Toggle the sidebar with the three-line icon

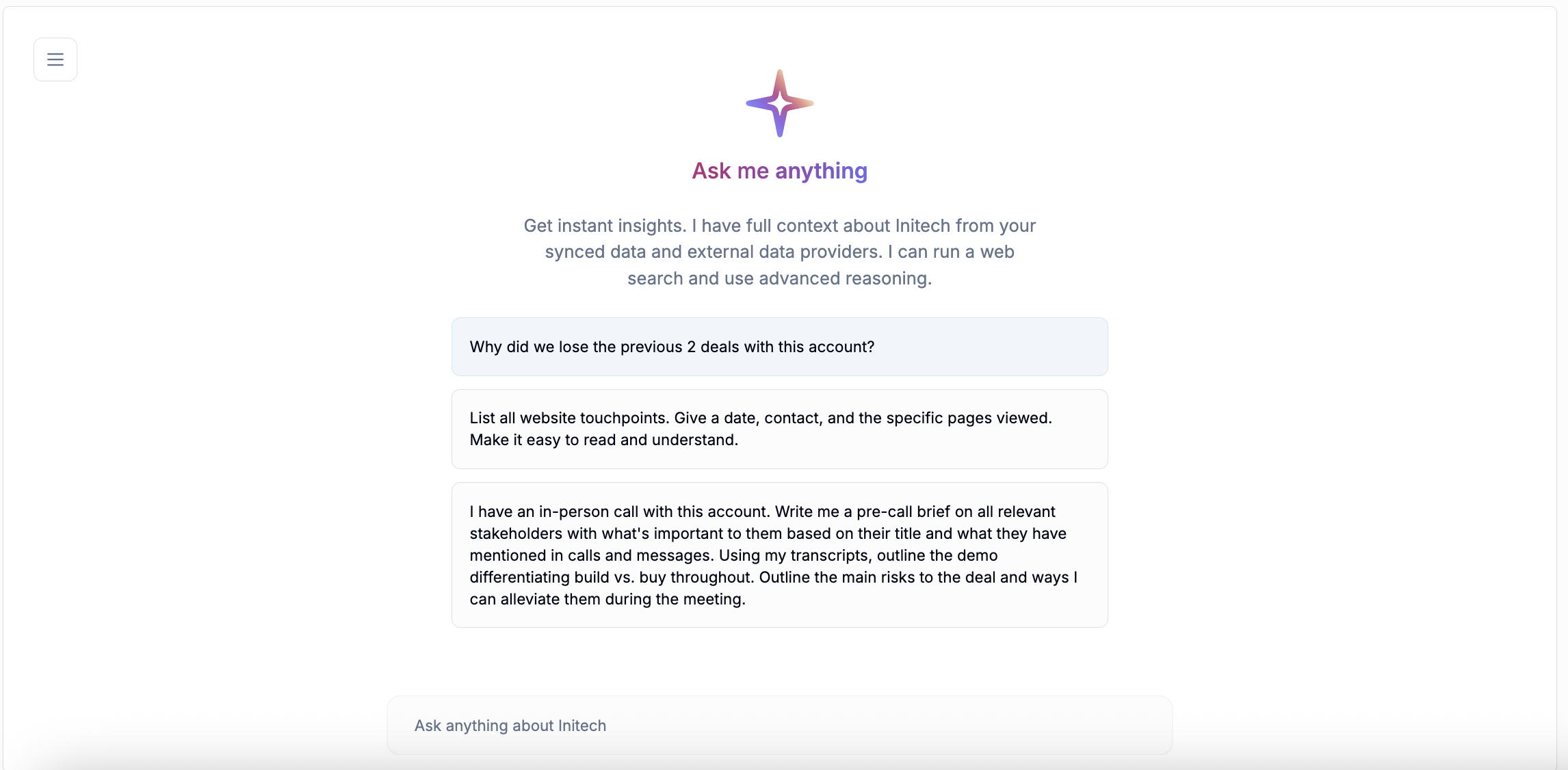[x=55, y=59]
